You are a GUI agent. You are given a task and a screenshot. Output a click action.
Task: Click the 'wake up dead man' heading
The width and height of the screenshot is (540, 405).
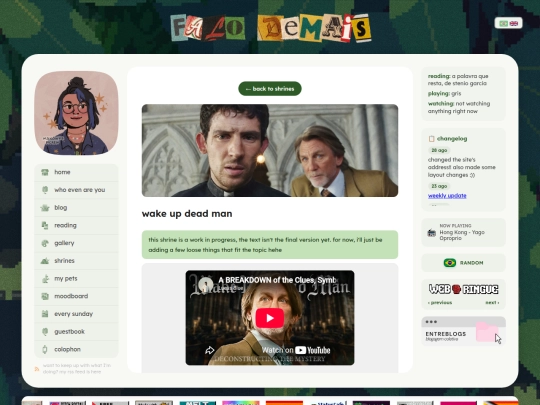point(187,214)
